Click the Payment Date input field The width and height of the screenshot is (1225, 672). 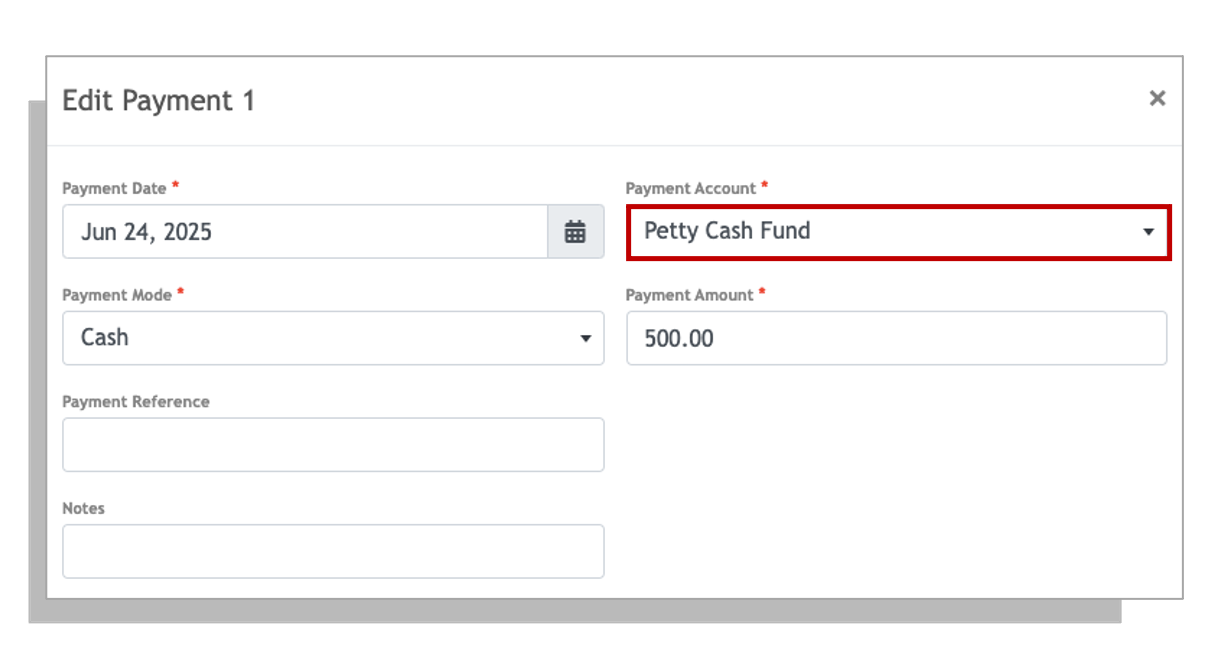coord(305,232)
